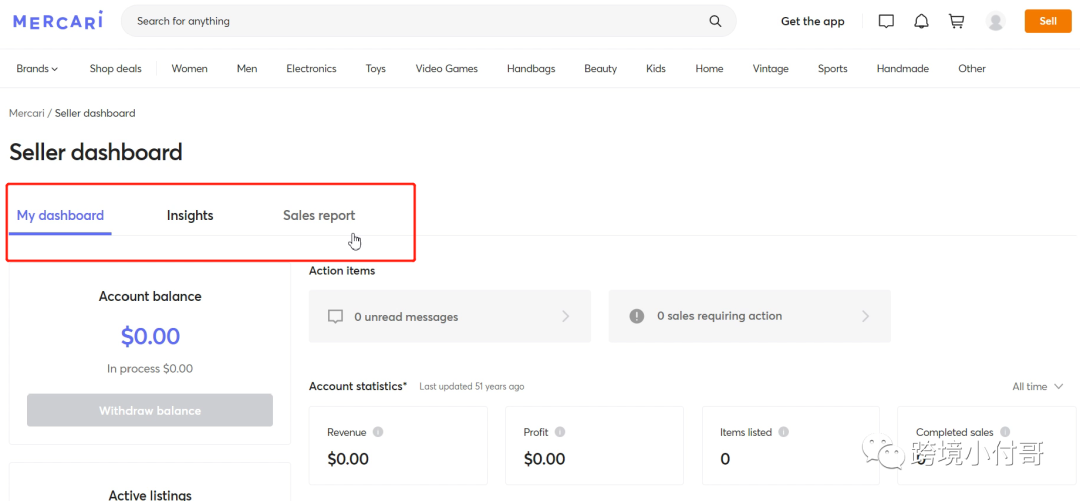The width and height of the screenshot is (1080, 501).
Task: Click the Get the app link
Action: pyautogui.click(x=812, y=21)
